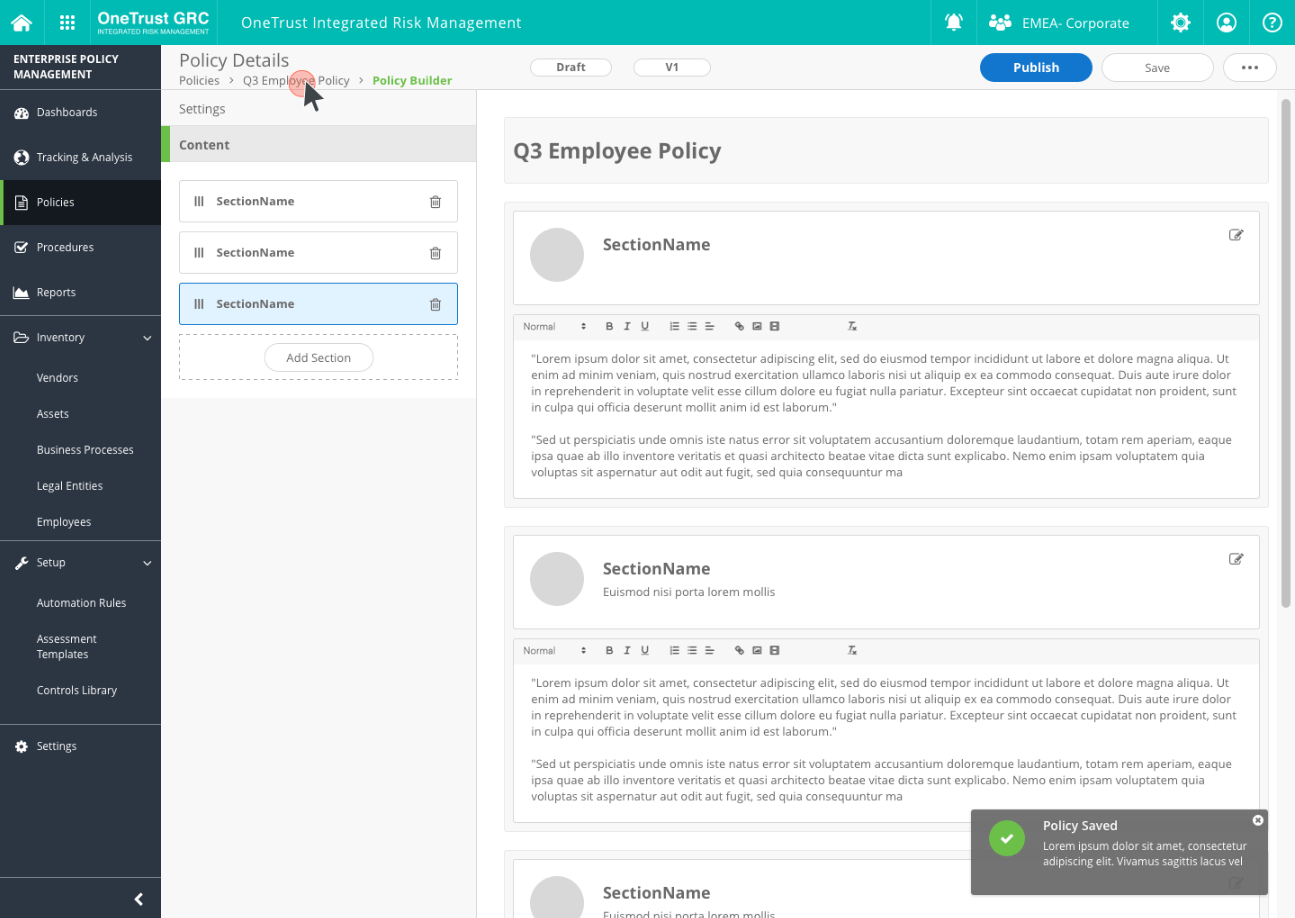Image resolution: width=1295 pixels, height=918 pixels.
Task: Open Normal style dropdown in Euismod section editor
Action: (x=555, y=651)
